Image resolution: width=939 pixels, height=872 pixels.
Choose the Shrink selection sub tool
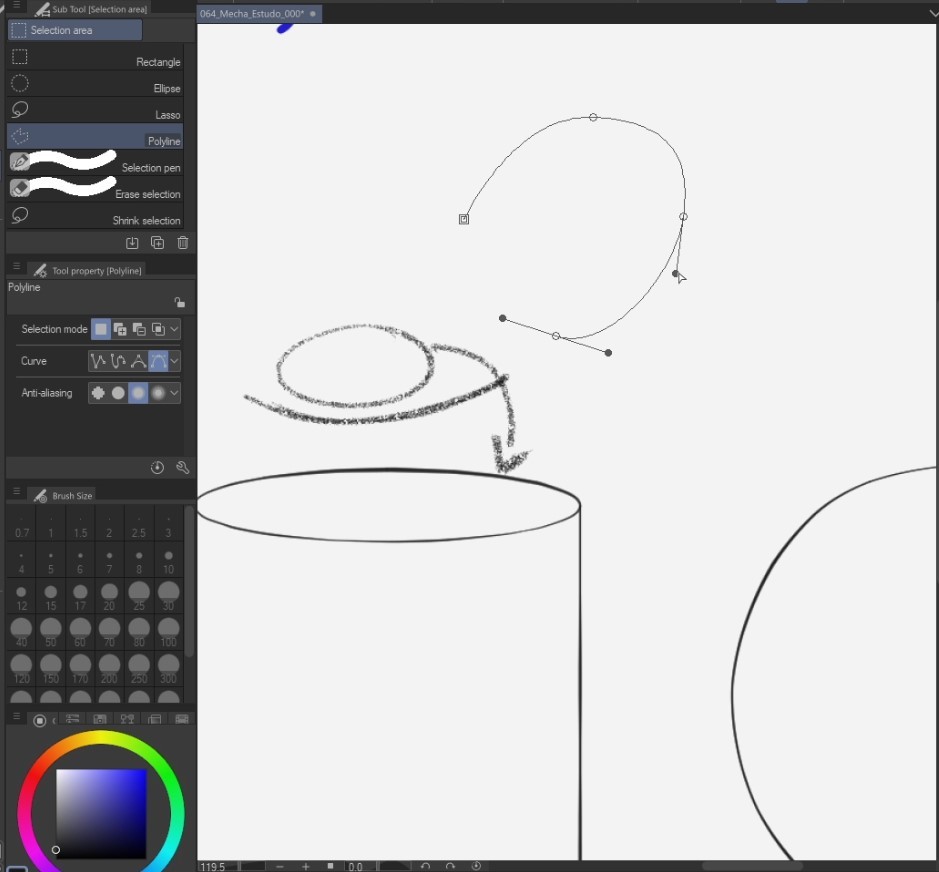(x=95, y=216)
